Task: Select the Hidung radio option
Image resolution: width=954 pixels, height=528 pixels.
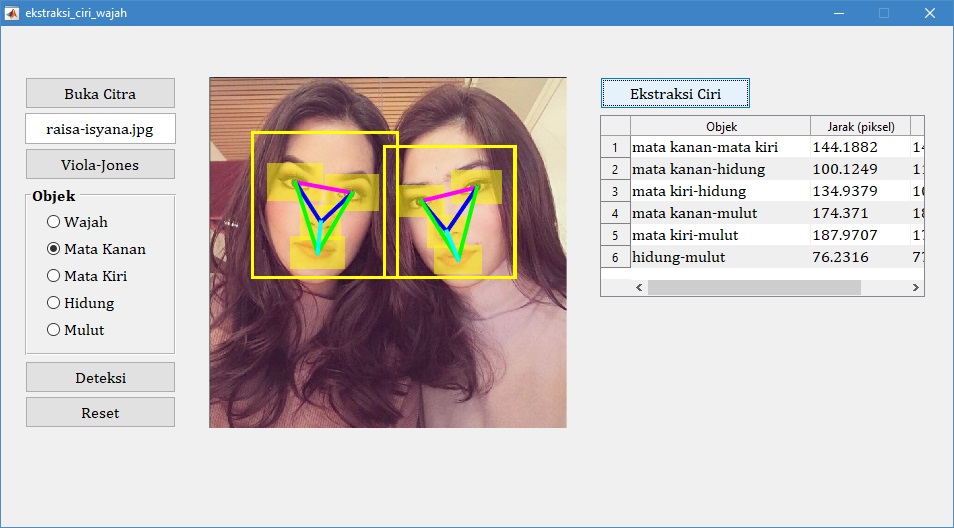Action: click(x=54, y=303)
